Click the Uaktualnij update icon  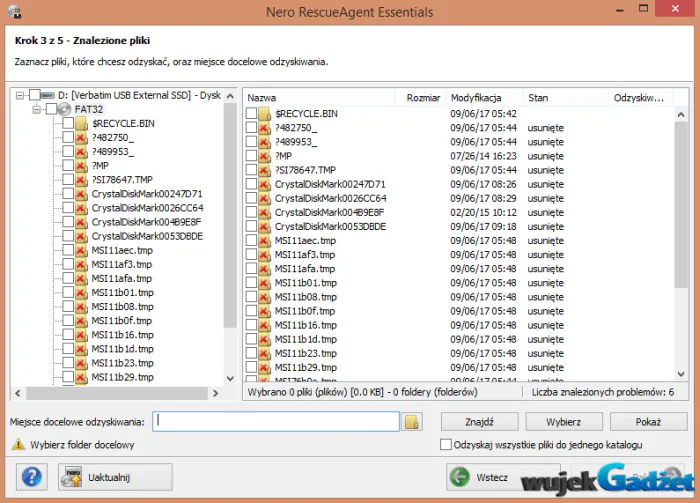point(72,477)
